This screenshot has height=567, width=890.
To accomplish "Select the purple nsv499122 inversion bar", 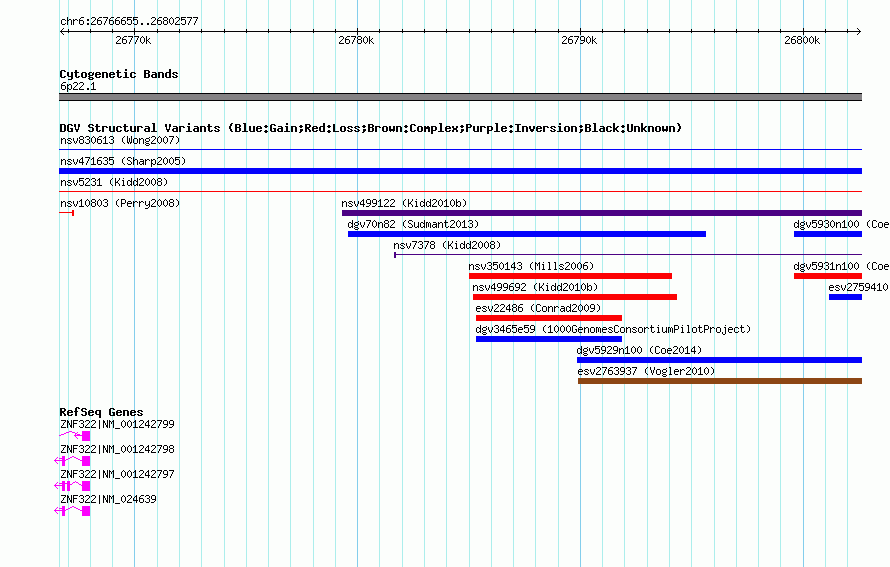I will point(602,213).
